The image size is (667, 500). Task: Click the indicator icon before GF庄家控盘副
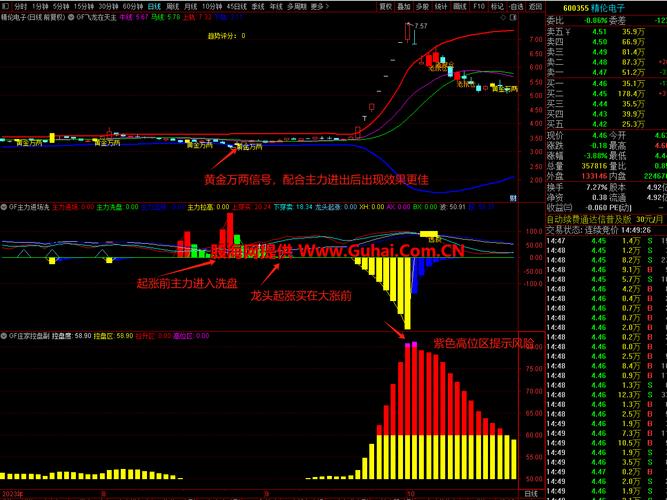coord(3,336)
